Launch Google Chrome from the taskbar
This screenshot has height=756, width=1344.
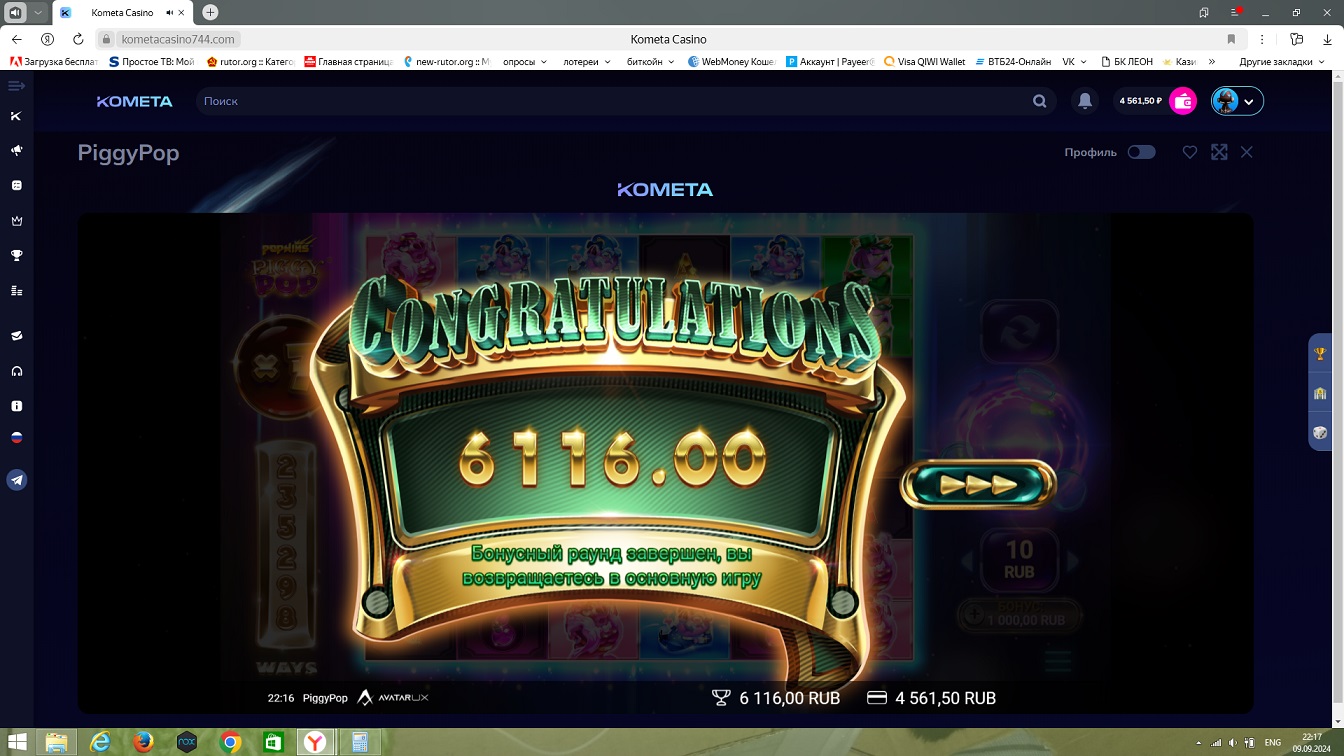click(x=230, y=742)
